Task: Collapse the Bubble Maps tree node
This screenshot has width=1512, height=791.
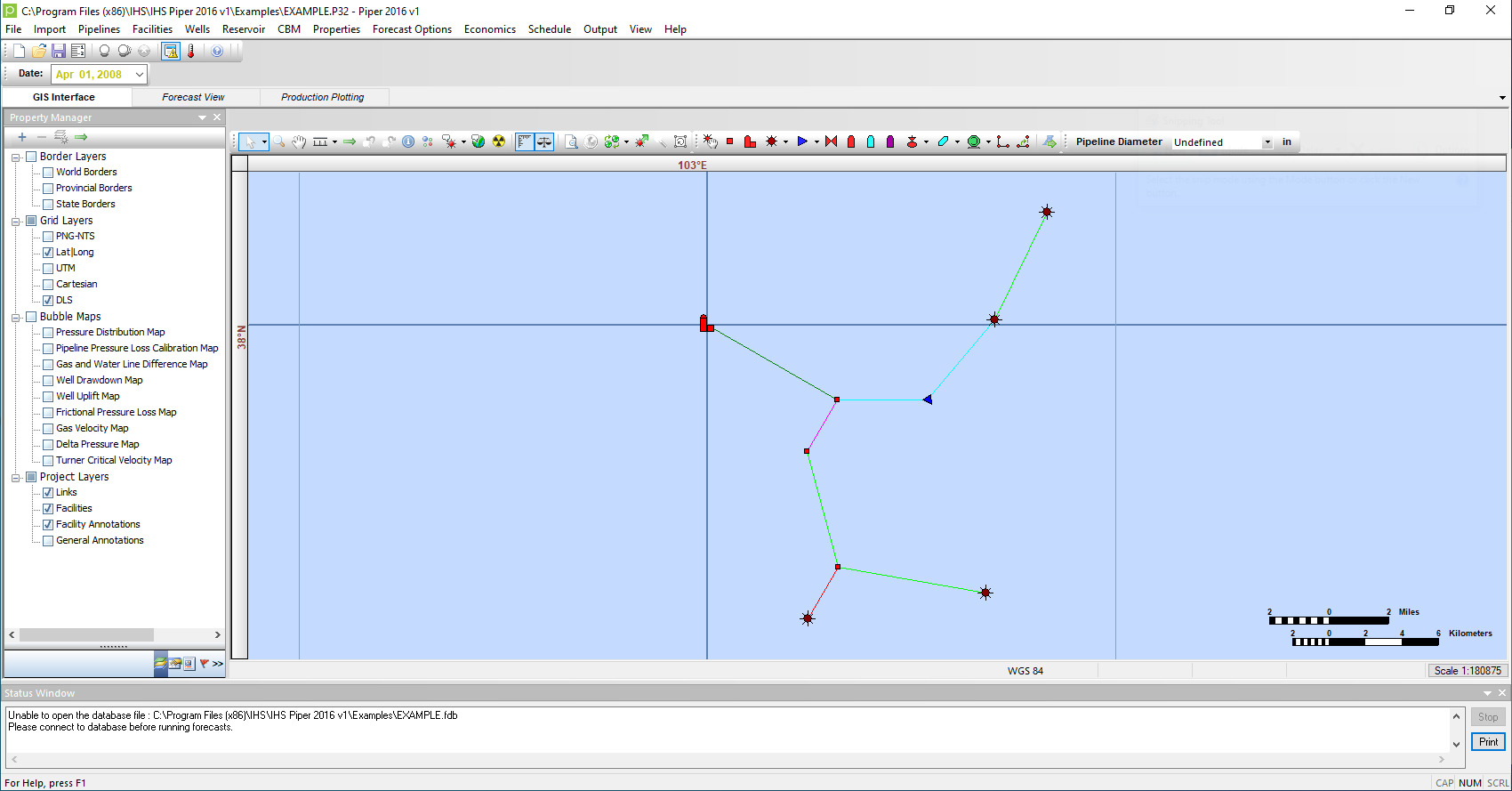Action: 15,317
